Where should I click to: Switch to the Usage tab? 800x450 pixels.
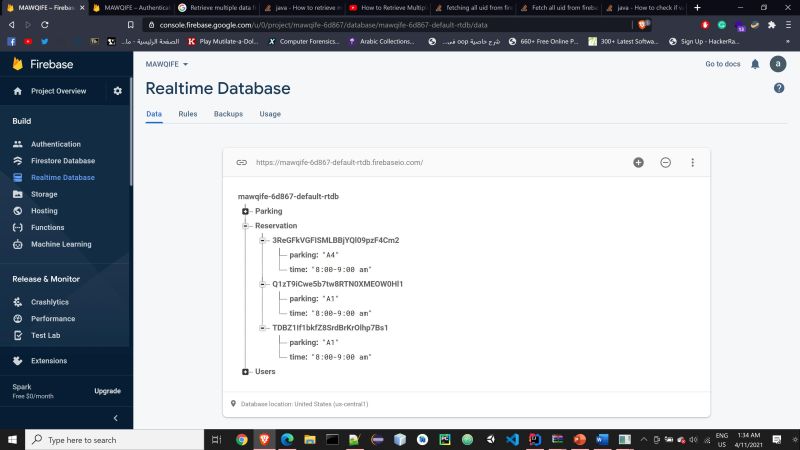point(270,114)
